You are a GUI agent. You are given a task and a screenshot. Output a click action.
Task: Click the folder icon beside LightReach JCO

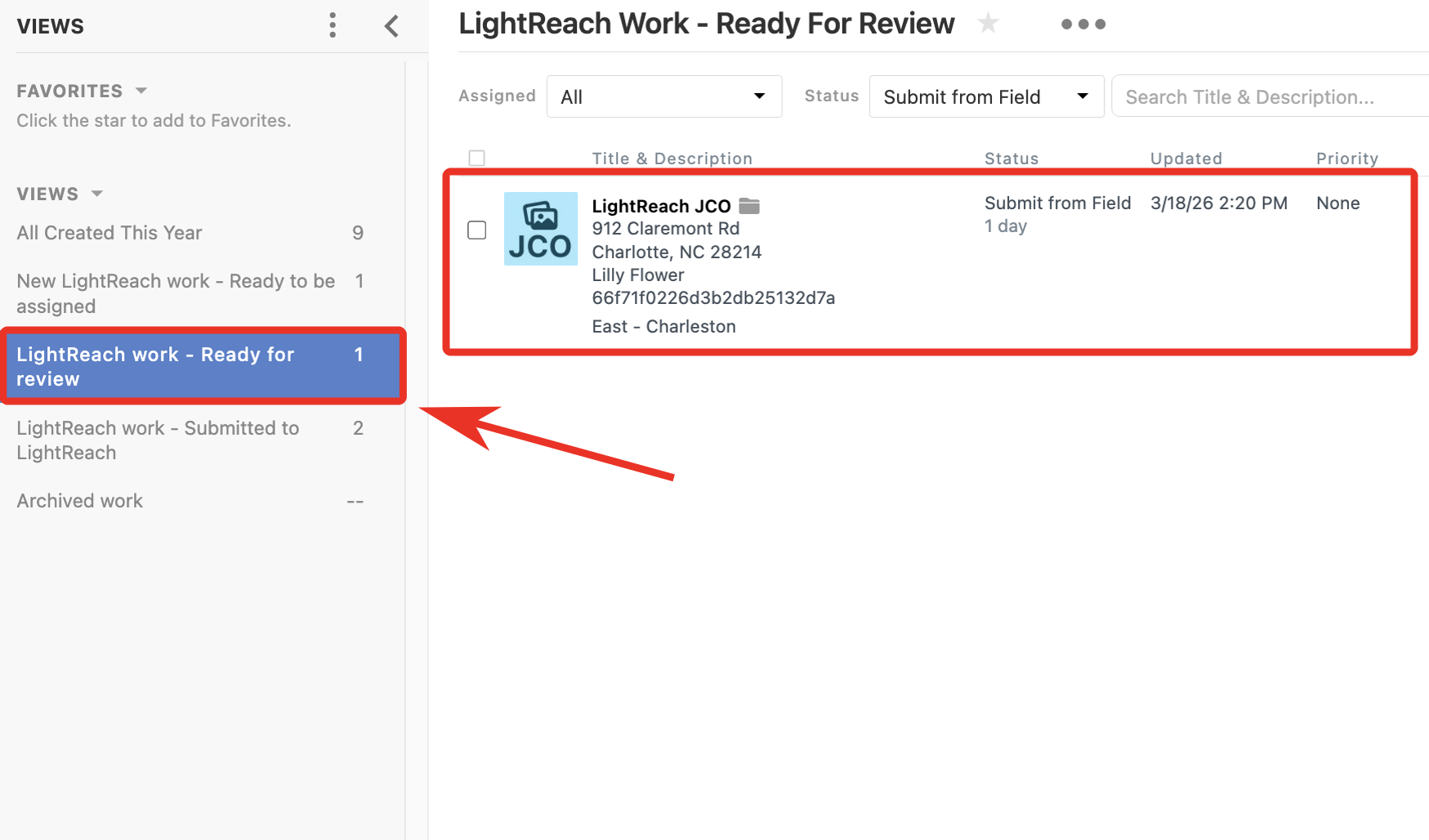pos(749,206)
